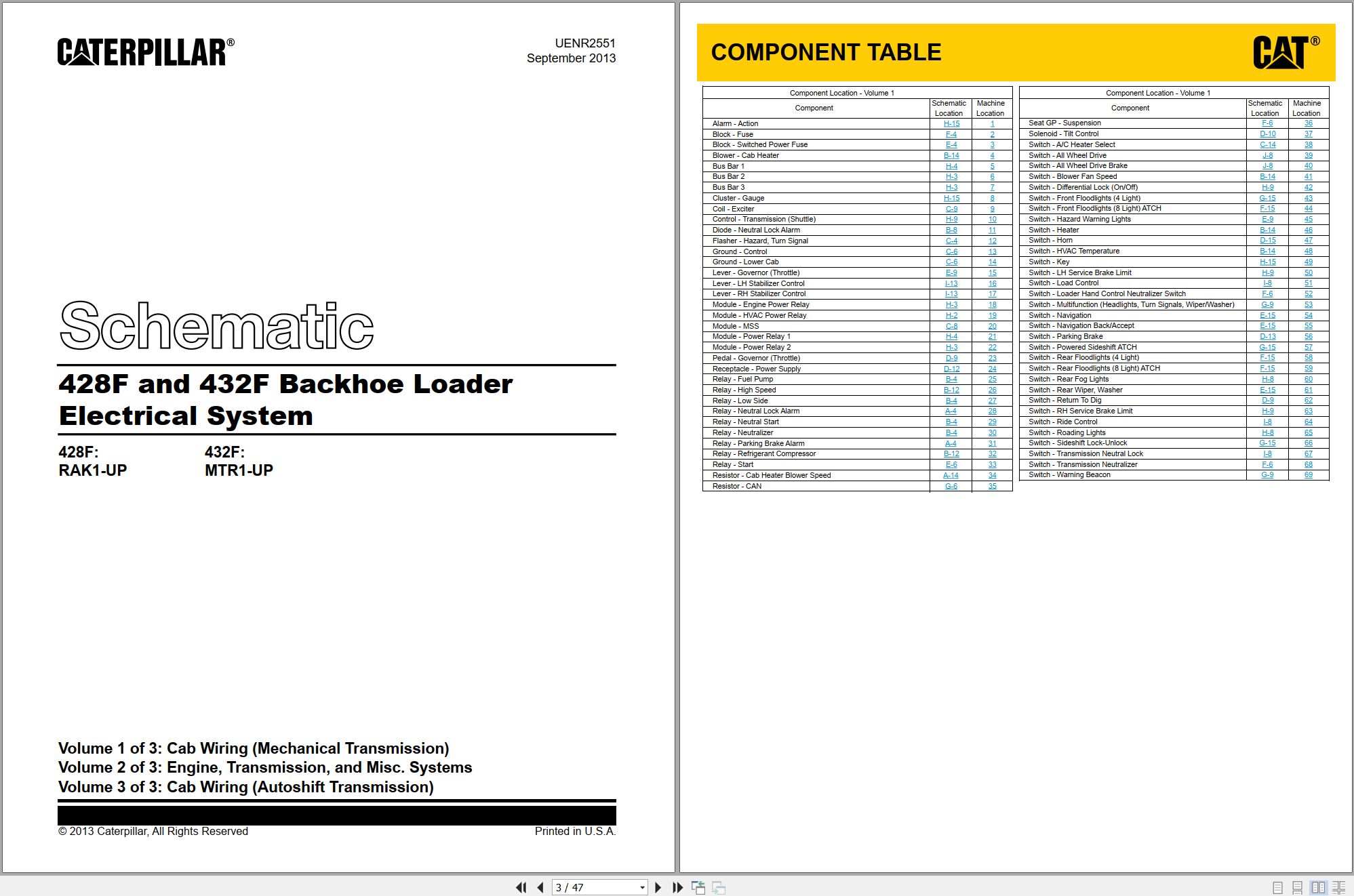1354x896 pixels.
Task: Open machine location 62 for Return To Dig
Action: coord(1308,400)
